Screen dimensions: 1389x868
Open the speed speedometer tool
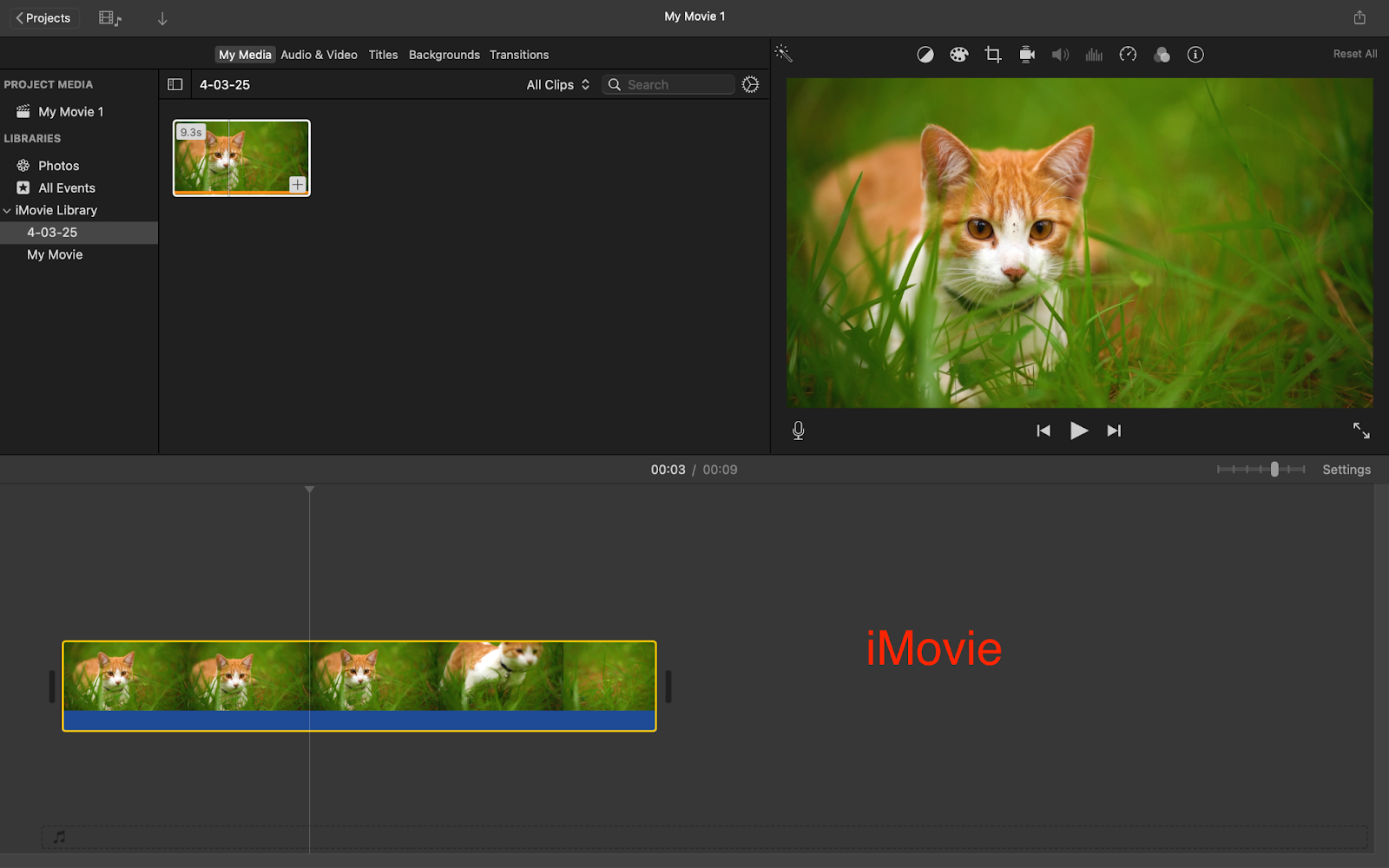pyautogui.click(x=1128, y=55)
